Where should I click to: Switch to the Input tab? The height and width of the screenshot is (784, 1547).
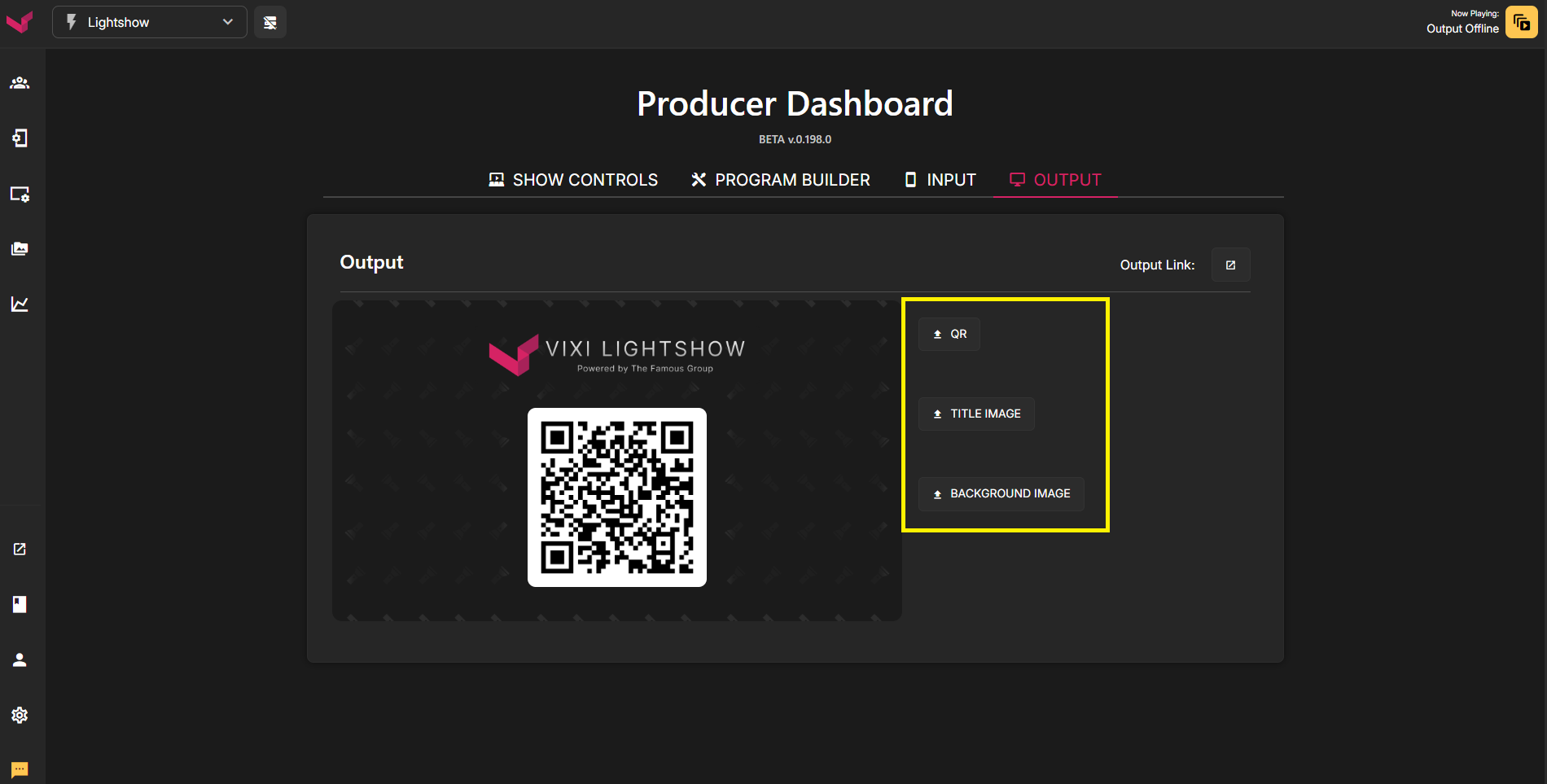tap(940, 180)
